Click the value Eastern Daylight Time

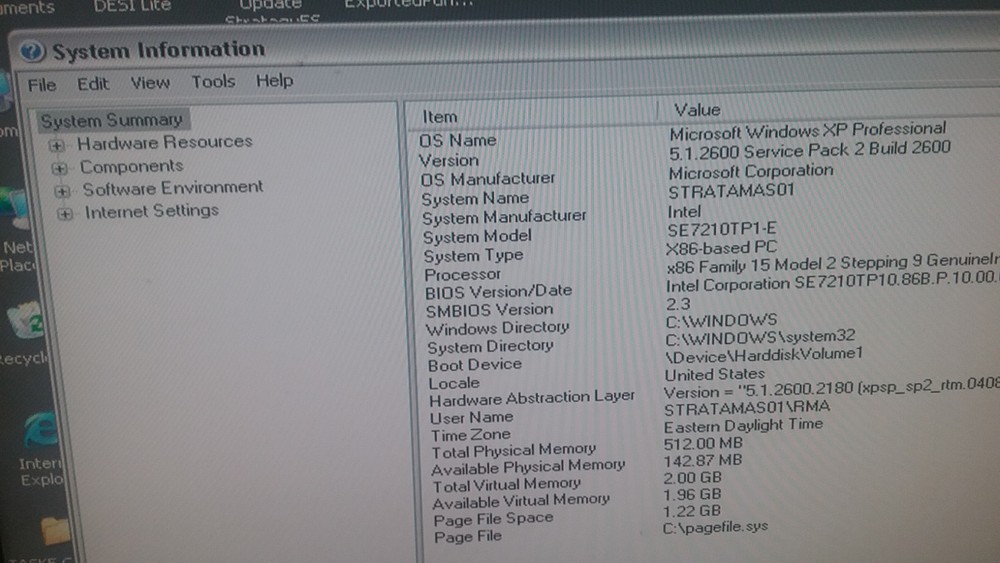coord(743,425)
